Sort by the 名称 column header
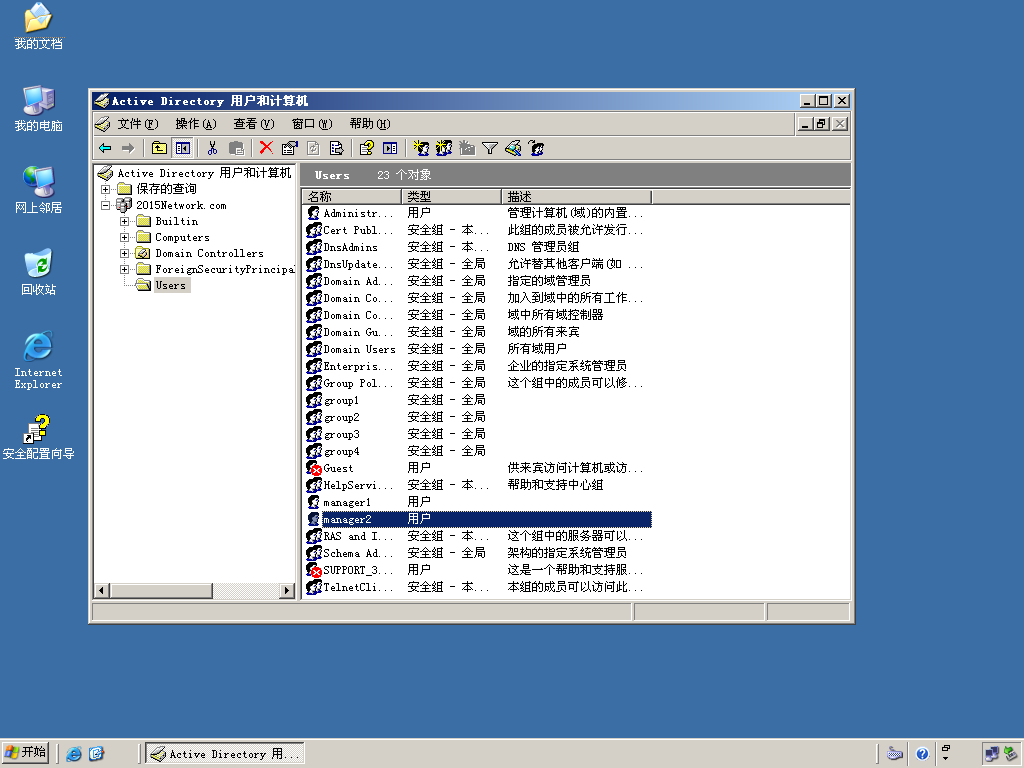Image resolution: width=1024 pixels, height=768 pixels. point(352,197)
